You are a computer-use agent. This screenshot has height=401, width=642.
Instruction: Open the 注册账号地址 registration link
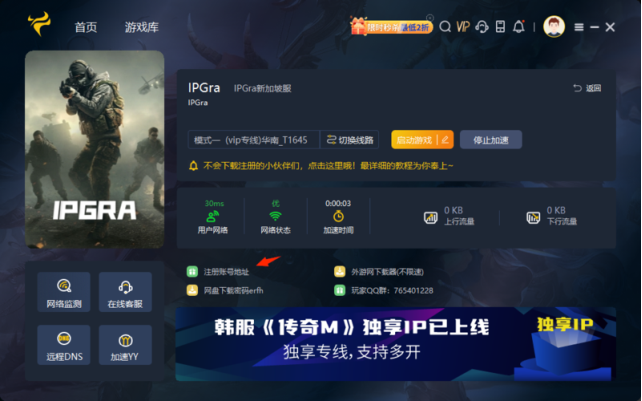[226, 272]
